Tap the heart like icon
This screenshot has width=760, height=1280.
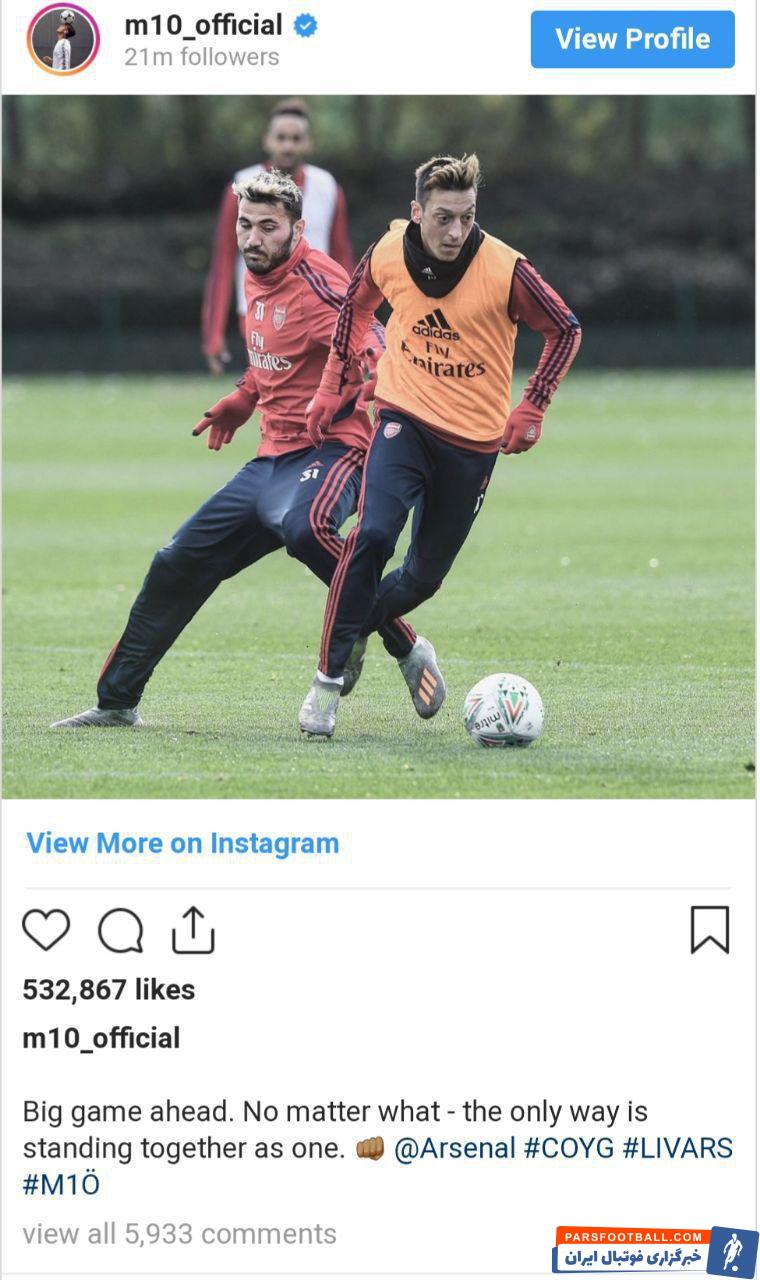pos(46,929)
